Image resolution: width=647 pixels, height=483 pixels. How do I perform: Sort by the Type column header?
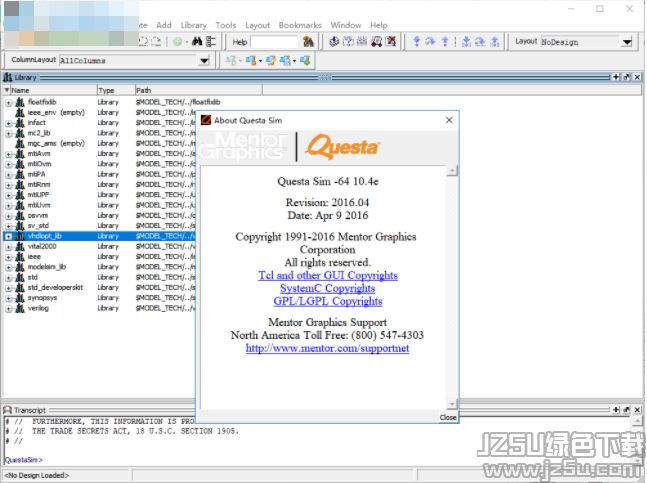116,90
